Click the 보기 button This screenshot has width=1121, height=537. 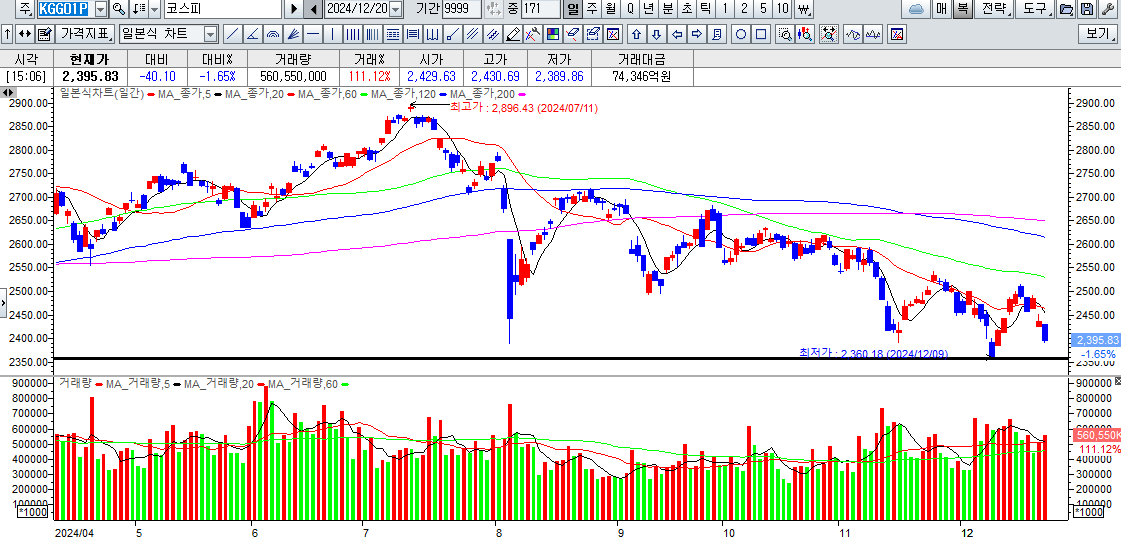point(1097,34)
